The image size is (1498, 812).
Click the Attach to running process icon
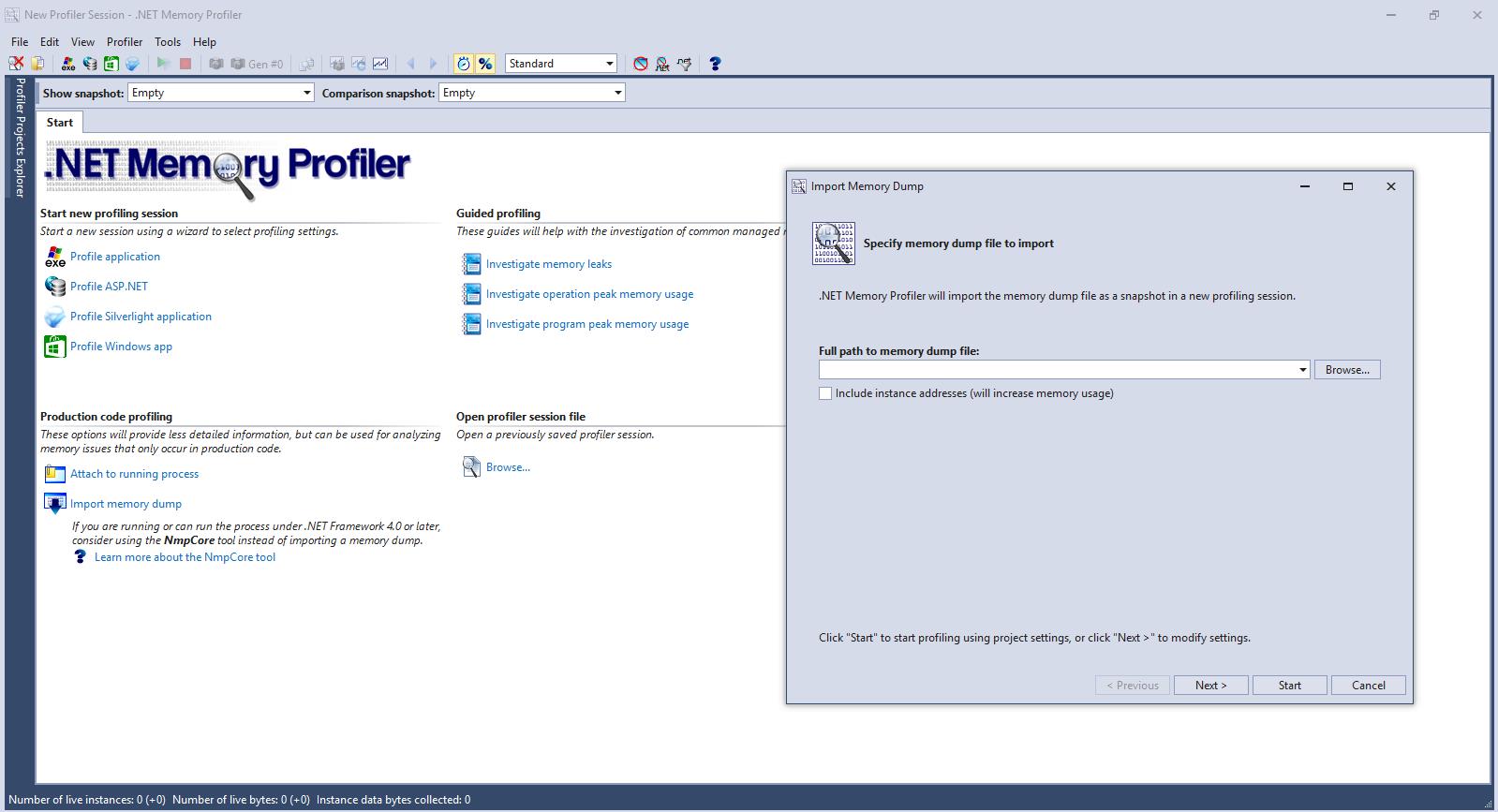pos(55,474)
